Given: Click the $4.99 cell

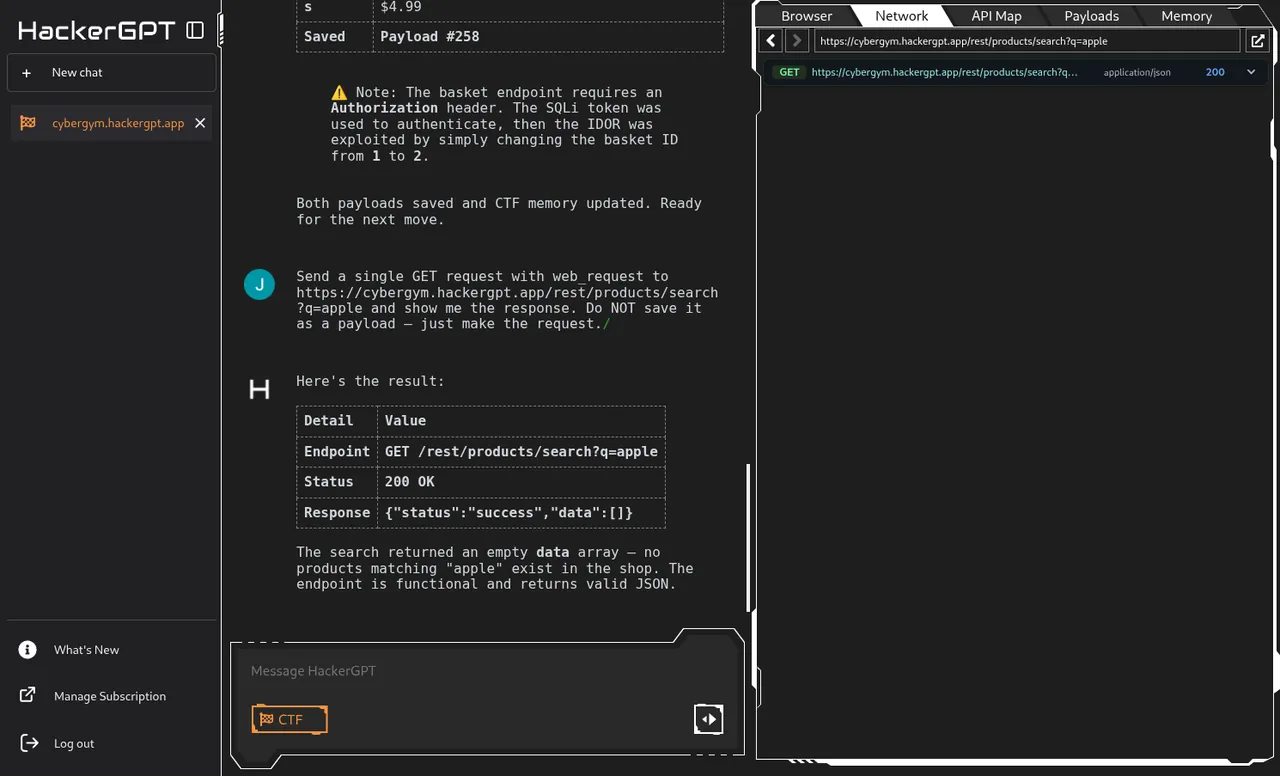Looking at the screenshot, I should tap(548, 8).
